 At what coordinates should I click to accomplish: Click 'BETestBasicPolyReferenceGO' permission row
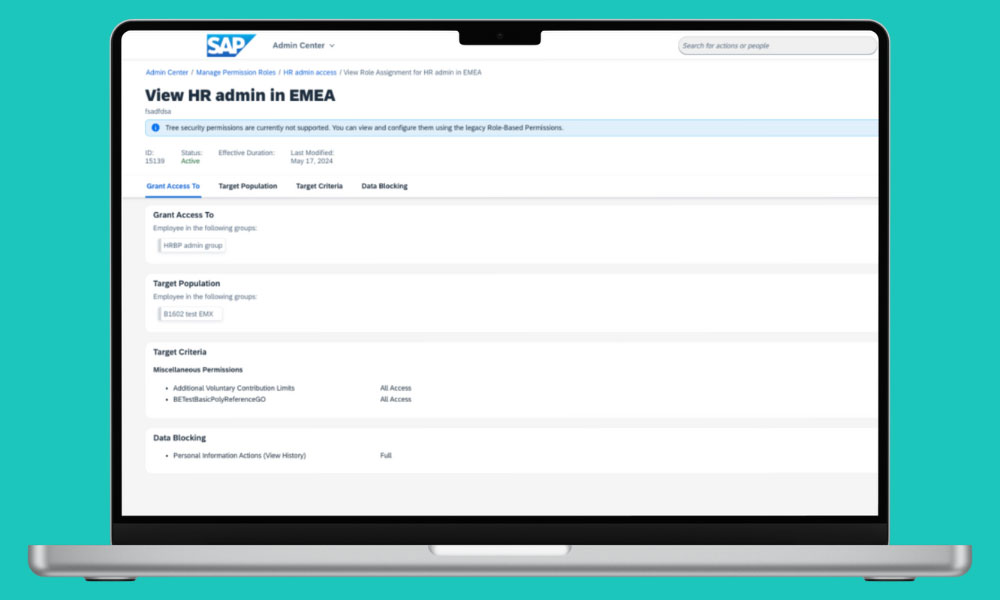coord(219,400)
